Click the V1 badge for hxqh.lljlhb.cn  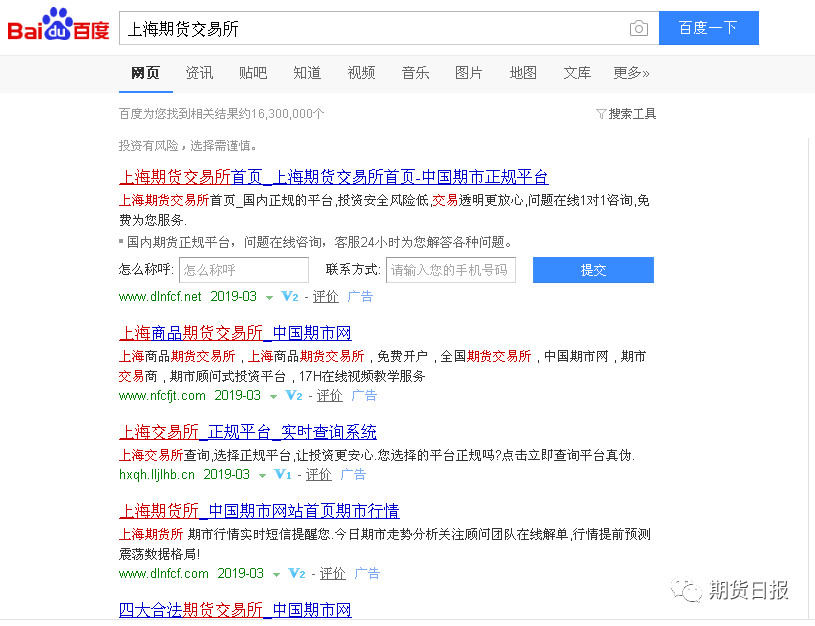coord(283,475)
